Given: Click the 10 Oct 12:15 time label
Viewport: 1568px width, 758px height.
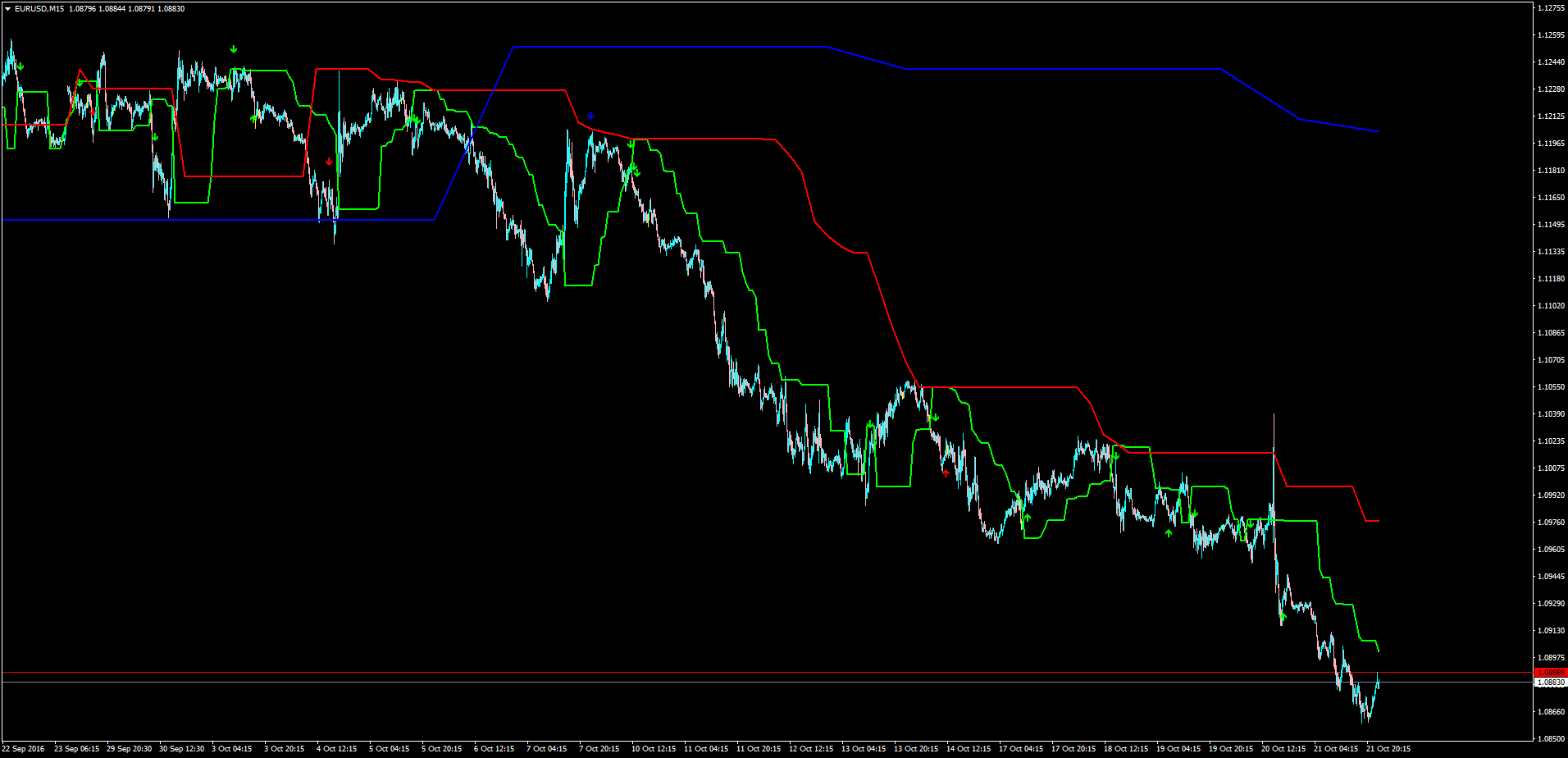Looking at the screenshot, I should pyautogui.click(x=654, y=749).
